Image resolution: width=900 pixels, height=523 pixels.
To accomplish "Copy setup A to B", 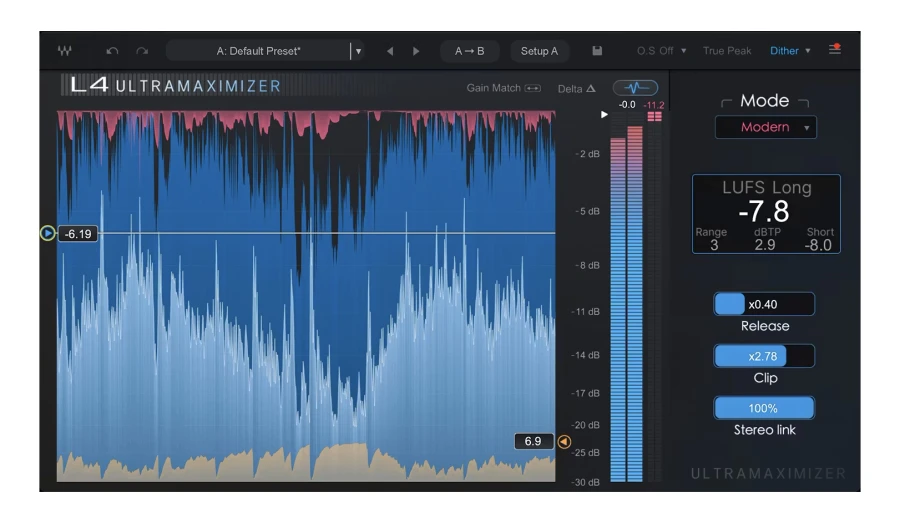I will click(470, 51).
